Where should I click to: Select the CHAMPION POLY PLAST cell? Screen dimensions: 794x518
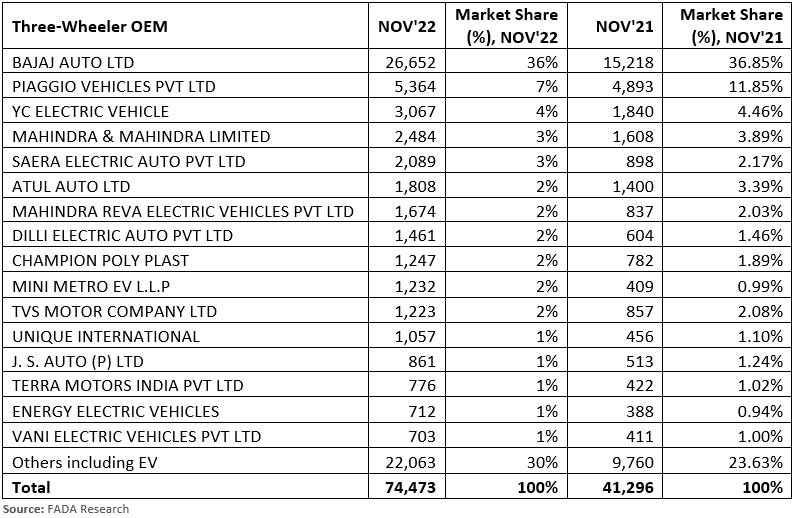[x=100, y=261]
